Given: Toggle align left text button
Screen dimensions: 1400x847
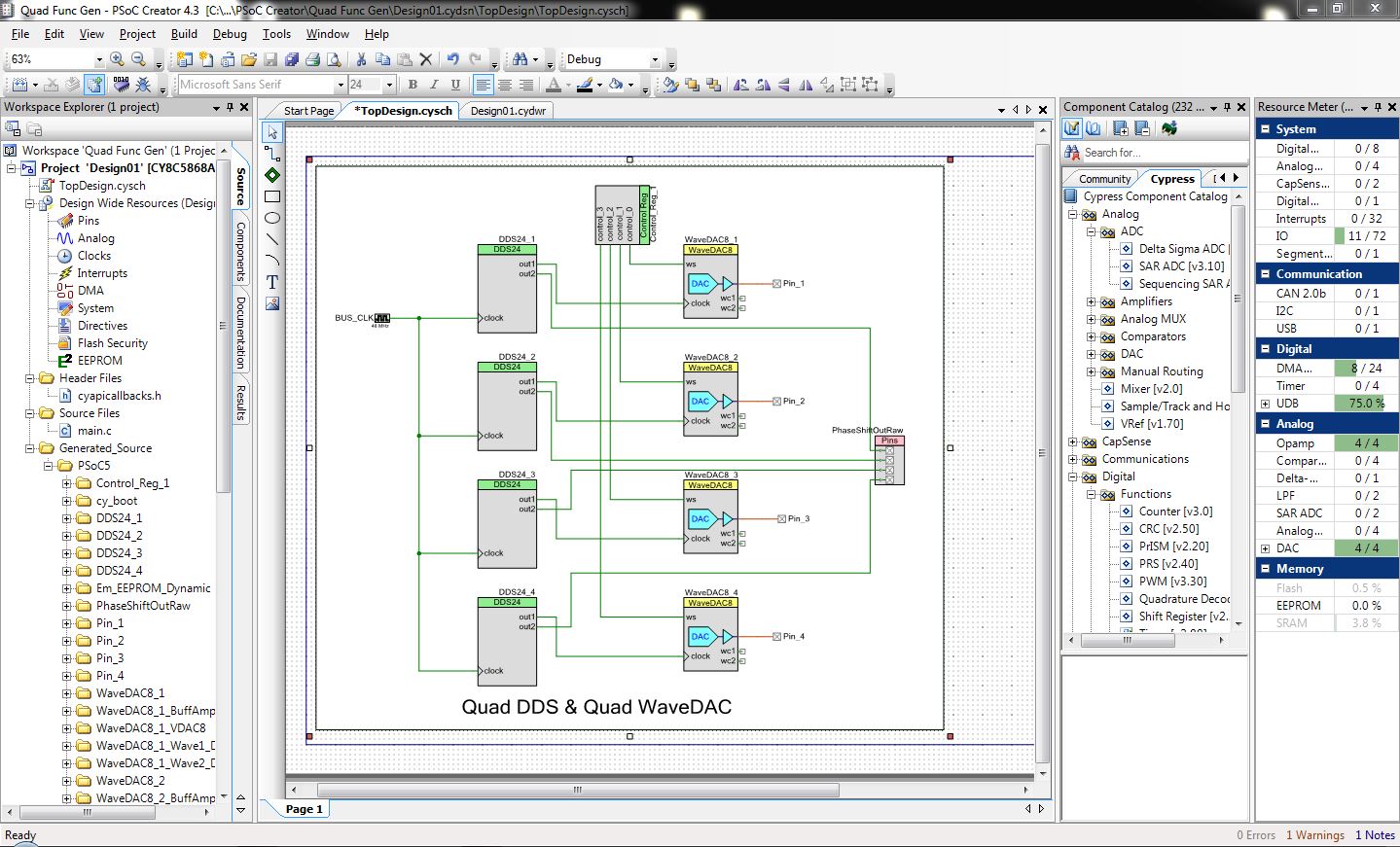Looking at the screenshot, I should click(483, 85).
